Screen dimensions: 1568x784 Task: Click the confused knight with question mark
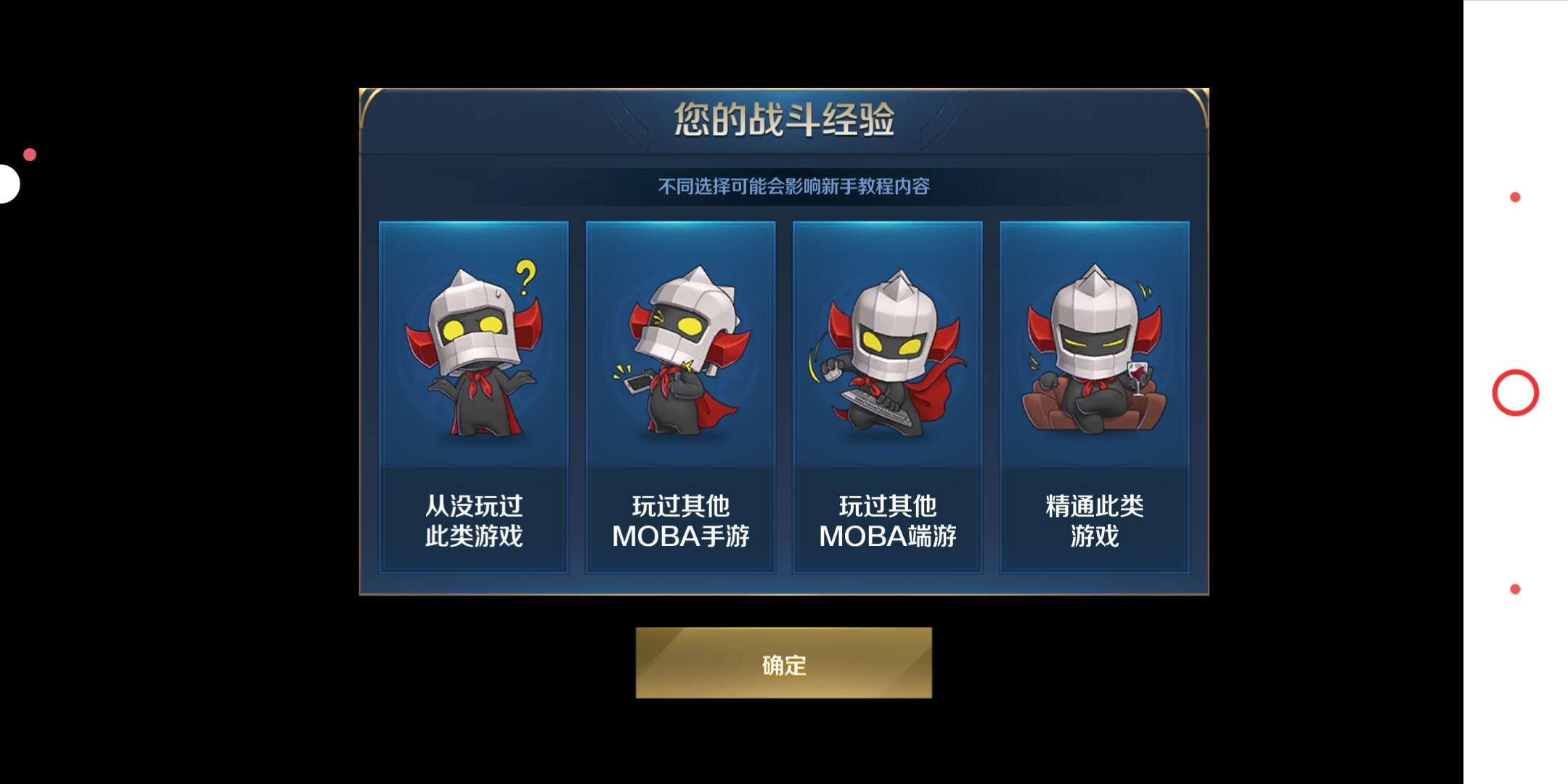[473, 348]
